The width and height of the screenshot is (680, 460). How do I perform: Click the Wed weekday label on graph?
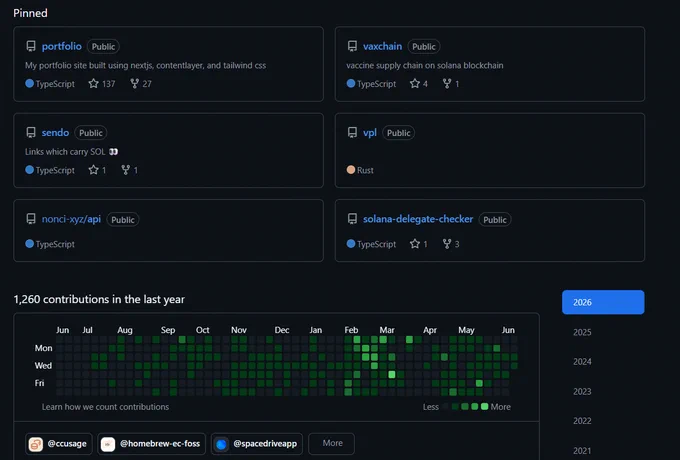click(x=43, y=365)
